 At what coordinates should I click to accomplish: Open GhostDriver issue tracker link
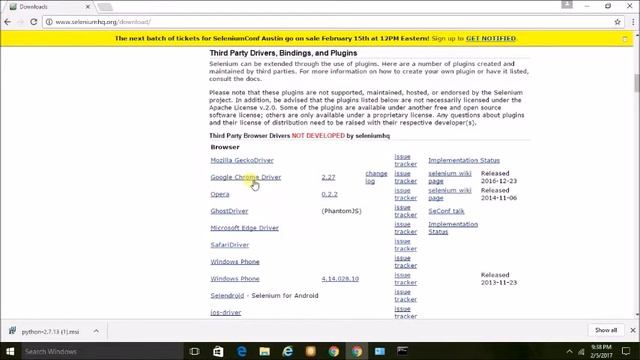click(x=405, y=211)
